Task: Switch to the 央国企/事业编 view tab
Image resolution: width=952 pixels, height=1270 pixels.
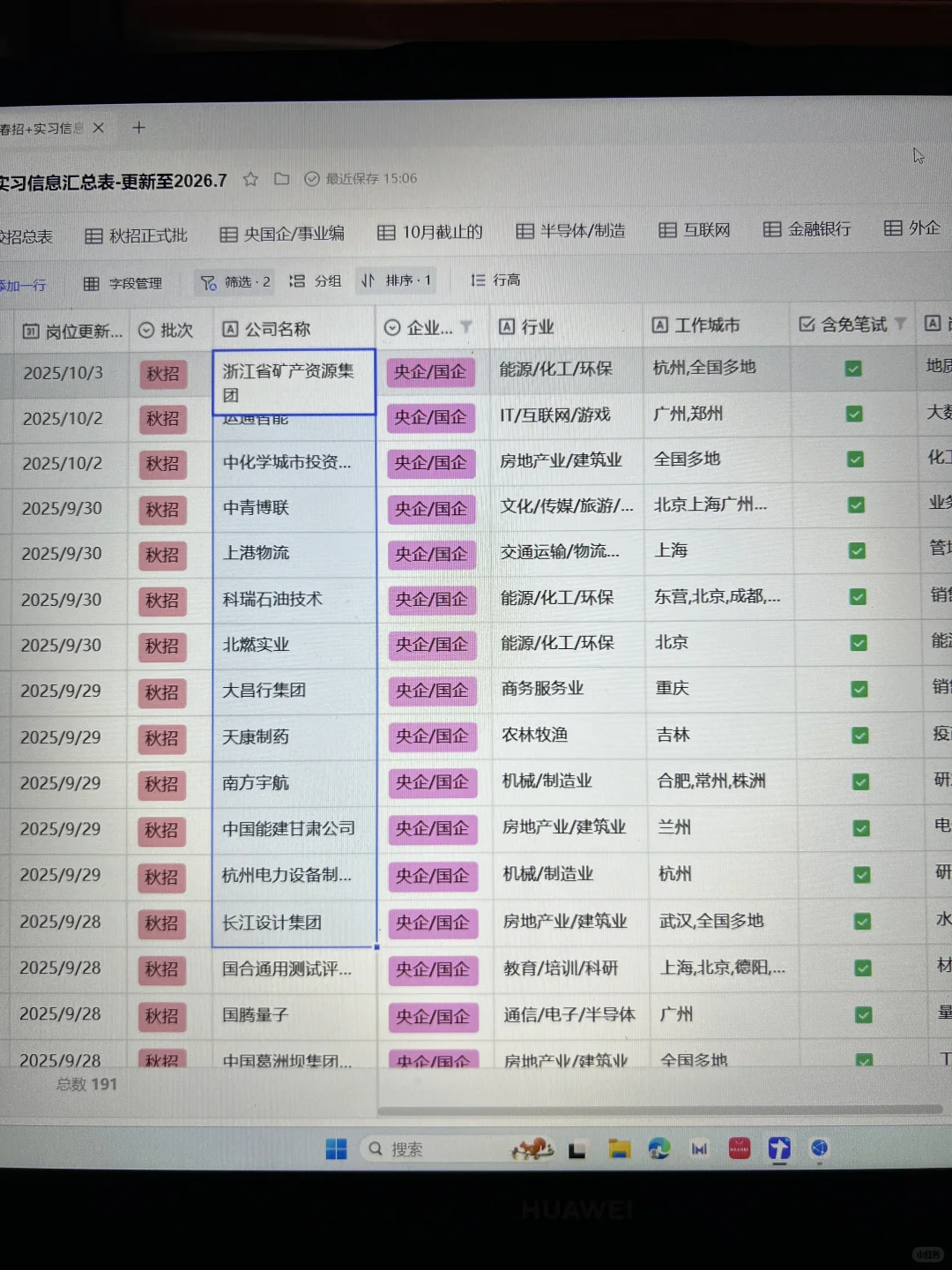Action: click(282, 234)
